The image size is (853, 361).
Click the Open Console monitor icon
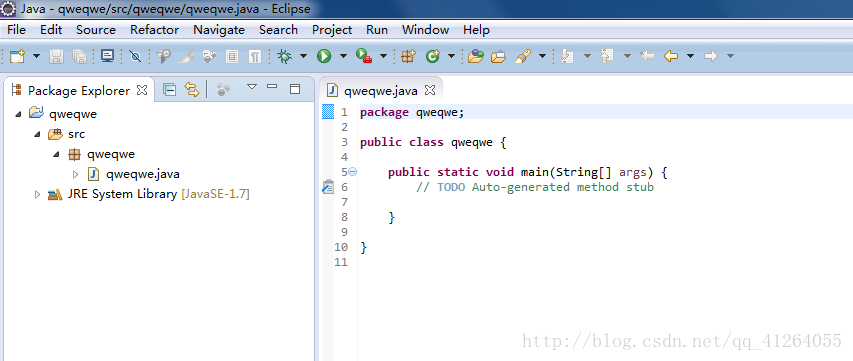pos(107,56)
